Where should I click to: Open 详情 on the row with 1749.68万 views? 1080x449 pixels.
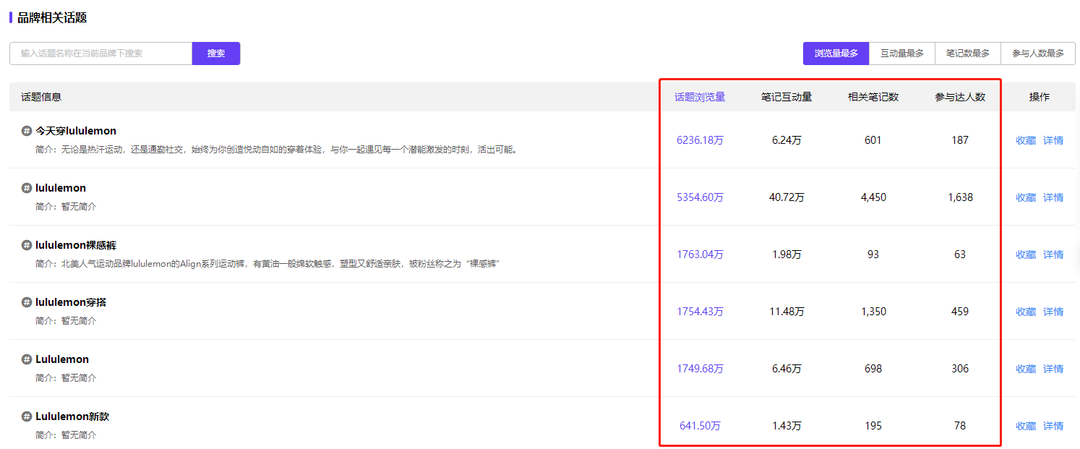pos(1053,369)
